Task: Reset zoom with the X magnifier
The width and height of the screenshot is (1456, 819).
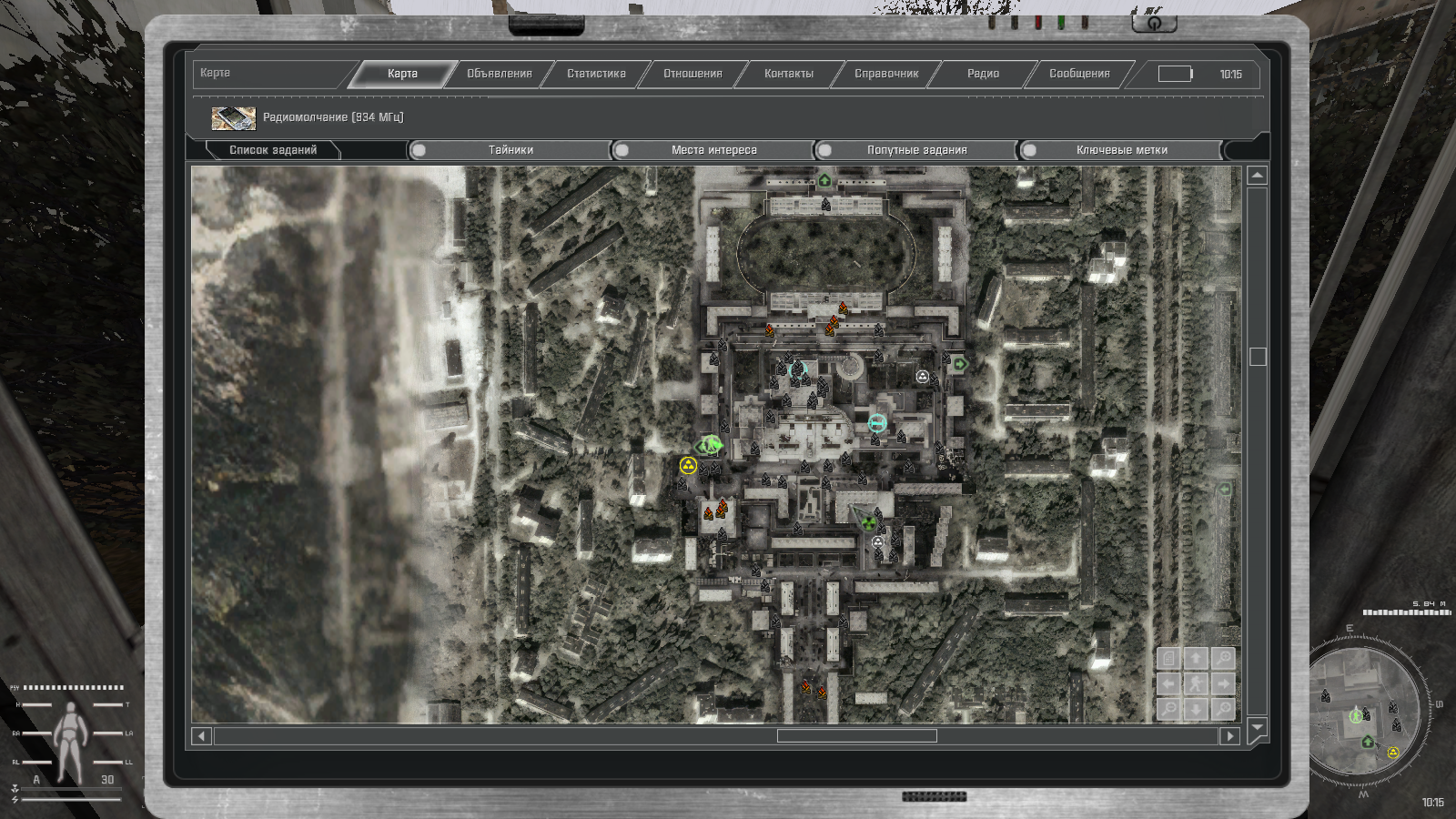Action: (1223, 709)
